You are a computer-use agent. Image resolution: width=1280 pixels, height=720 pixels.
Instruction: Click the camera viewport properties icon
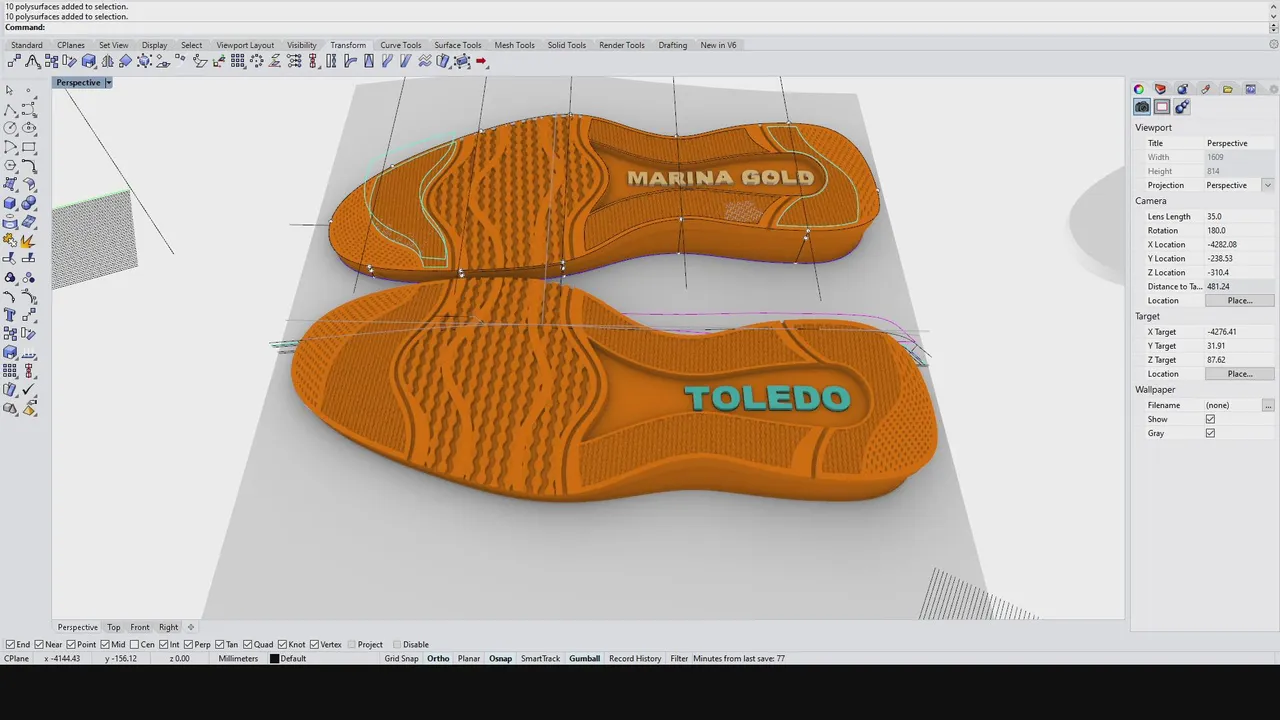click(x=1142, y=107)
